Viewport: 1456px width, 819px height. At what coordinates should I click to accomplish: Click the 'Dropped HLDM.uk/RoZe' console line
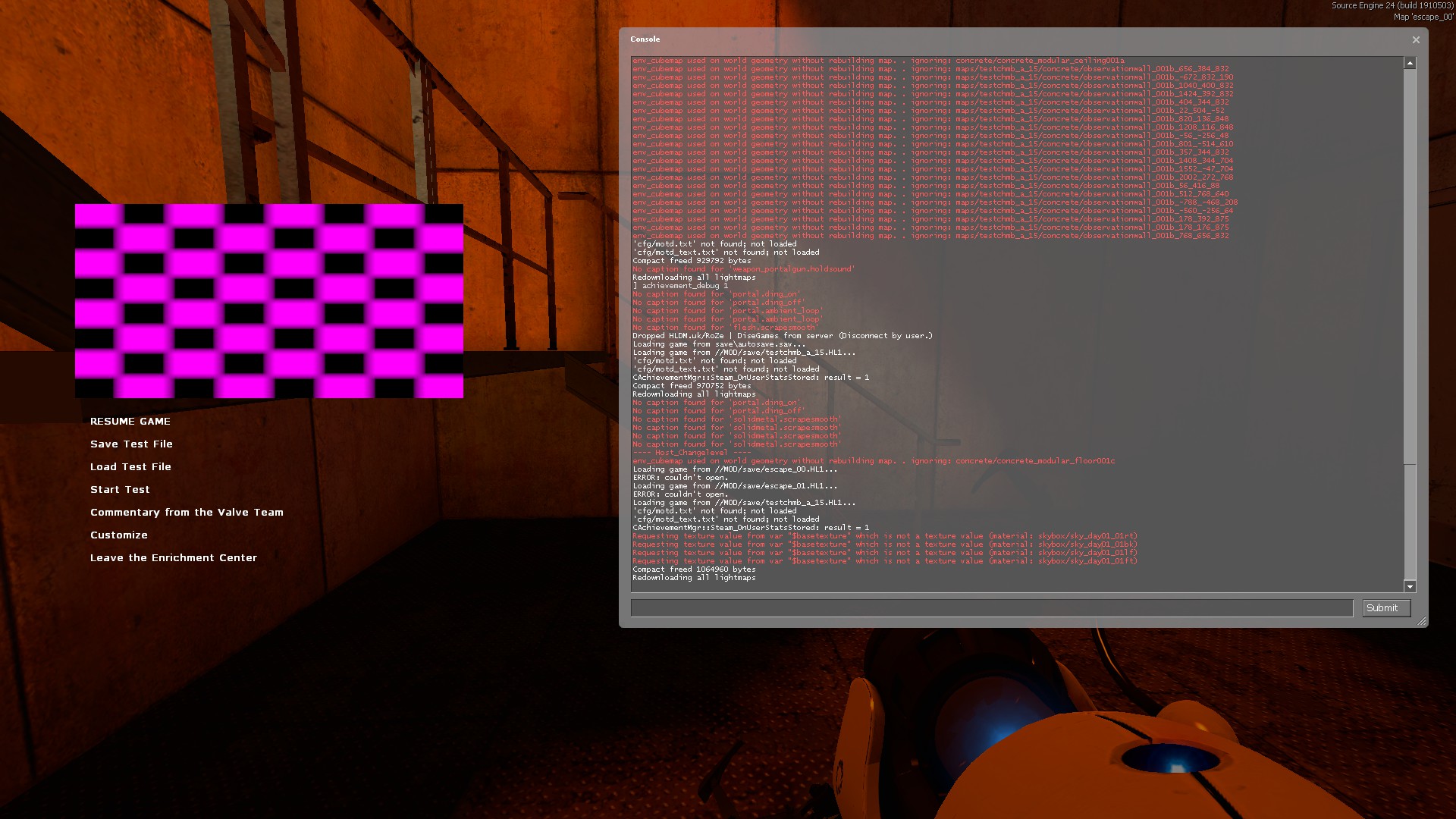click(783, 336)
